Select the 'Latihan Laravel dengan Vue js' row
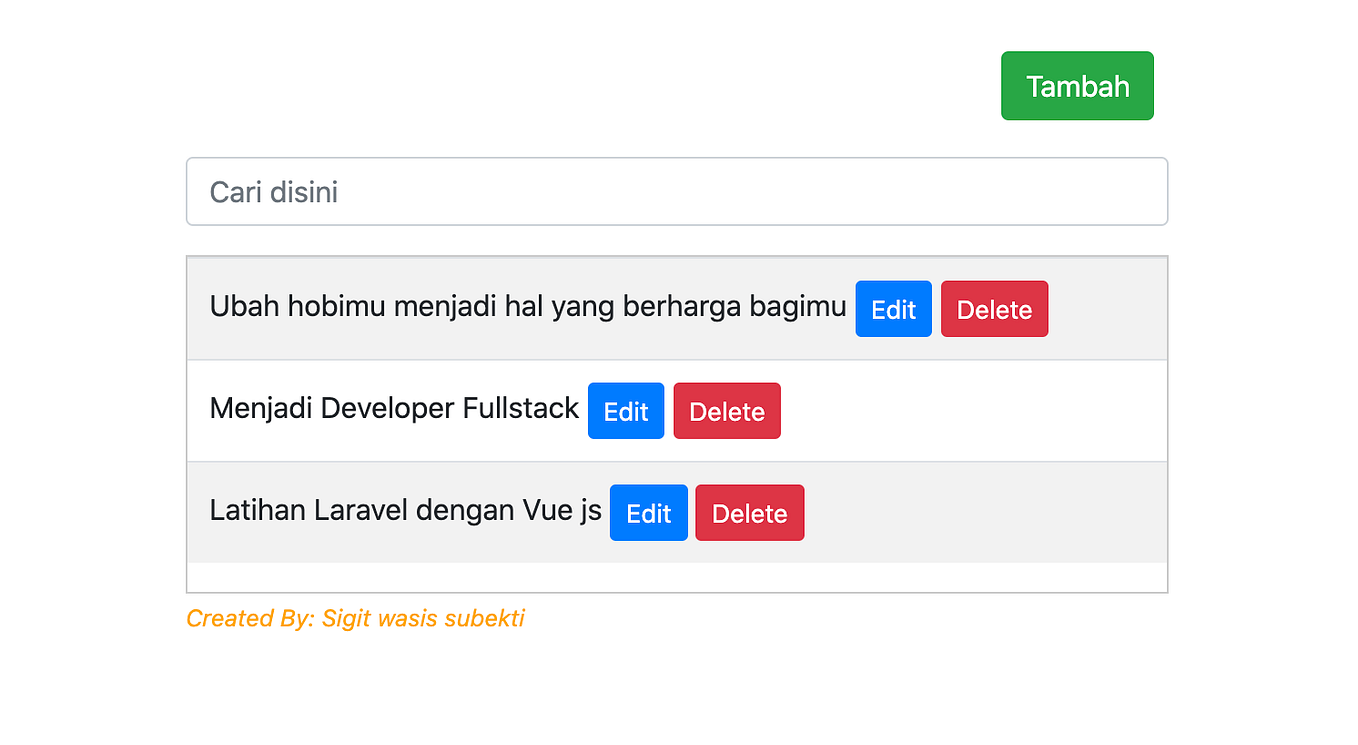Screen dimensions: 1358x745 [x=405, y=511]
